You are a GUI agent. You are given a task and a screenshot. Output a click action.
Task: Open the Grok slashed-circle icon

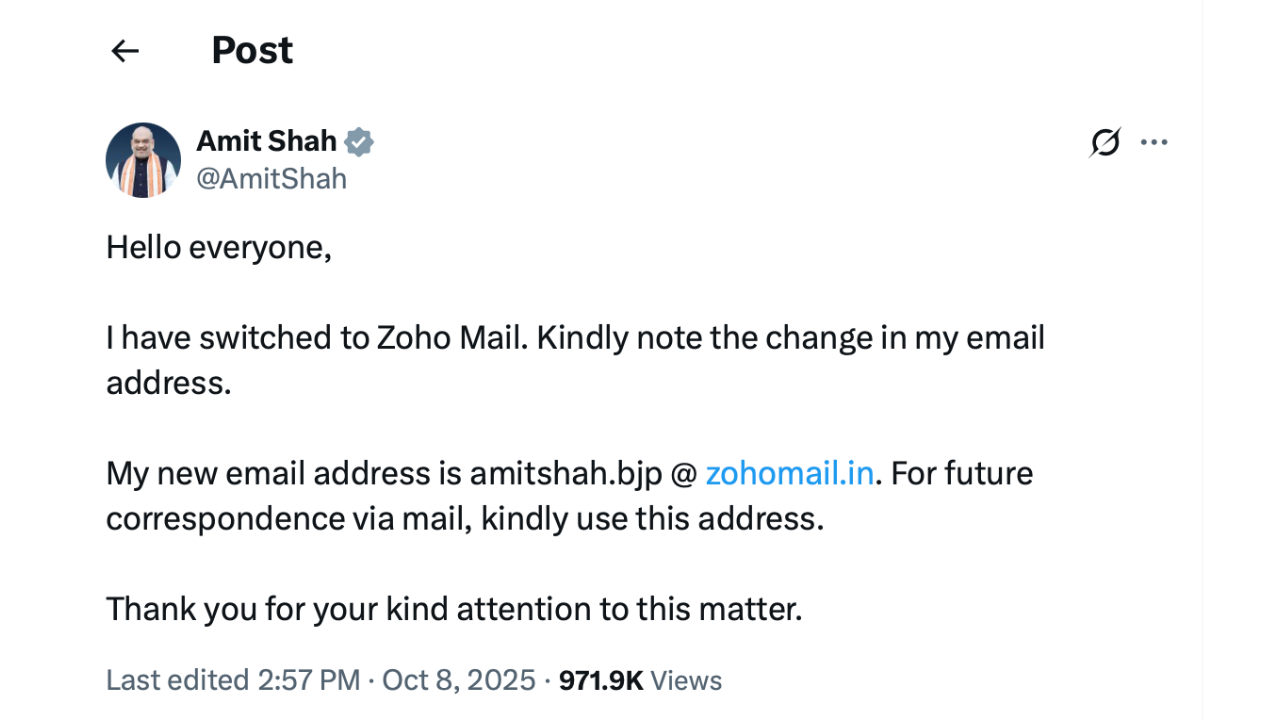[x=1105, y=143]
